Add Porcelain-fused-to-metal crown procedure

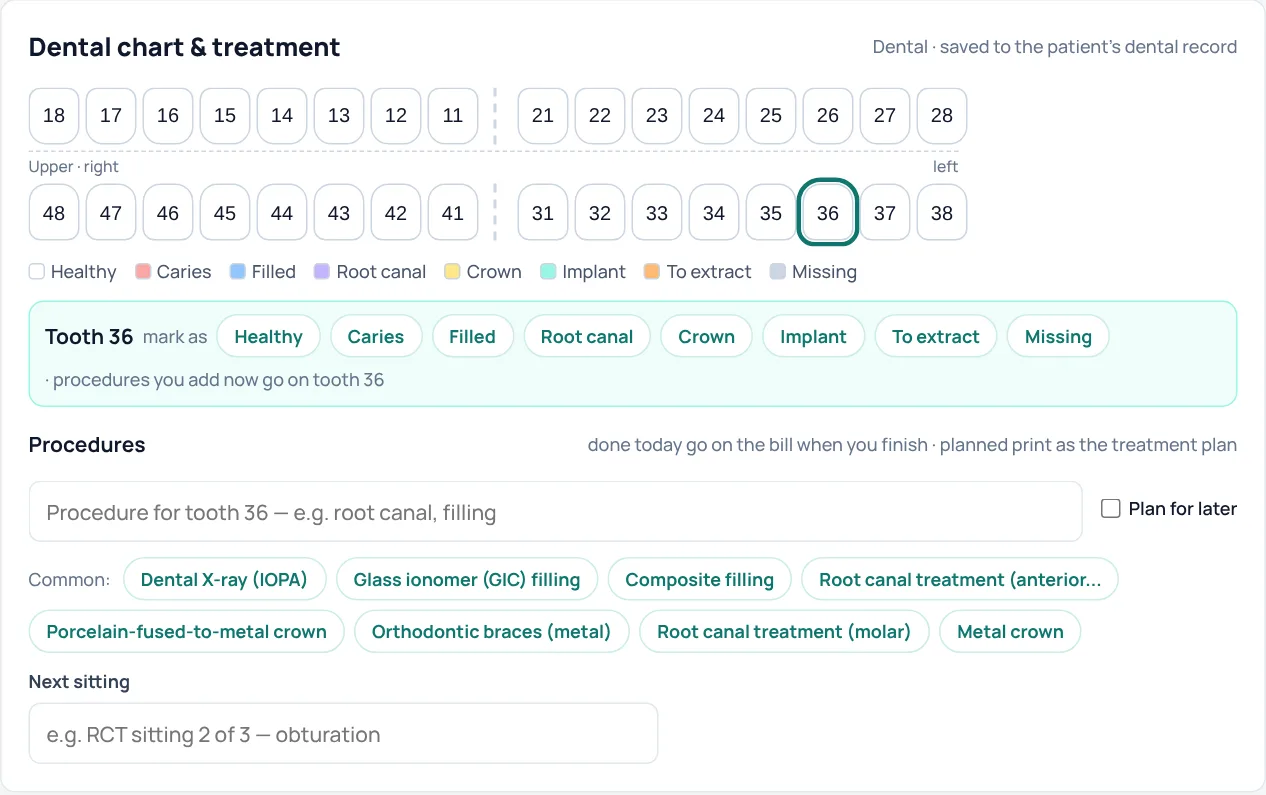pyautogui.click(x=187, y=632)
